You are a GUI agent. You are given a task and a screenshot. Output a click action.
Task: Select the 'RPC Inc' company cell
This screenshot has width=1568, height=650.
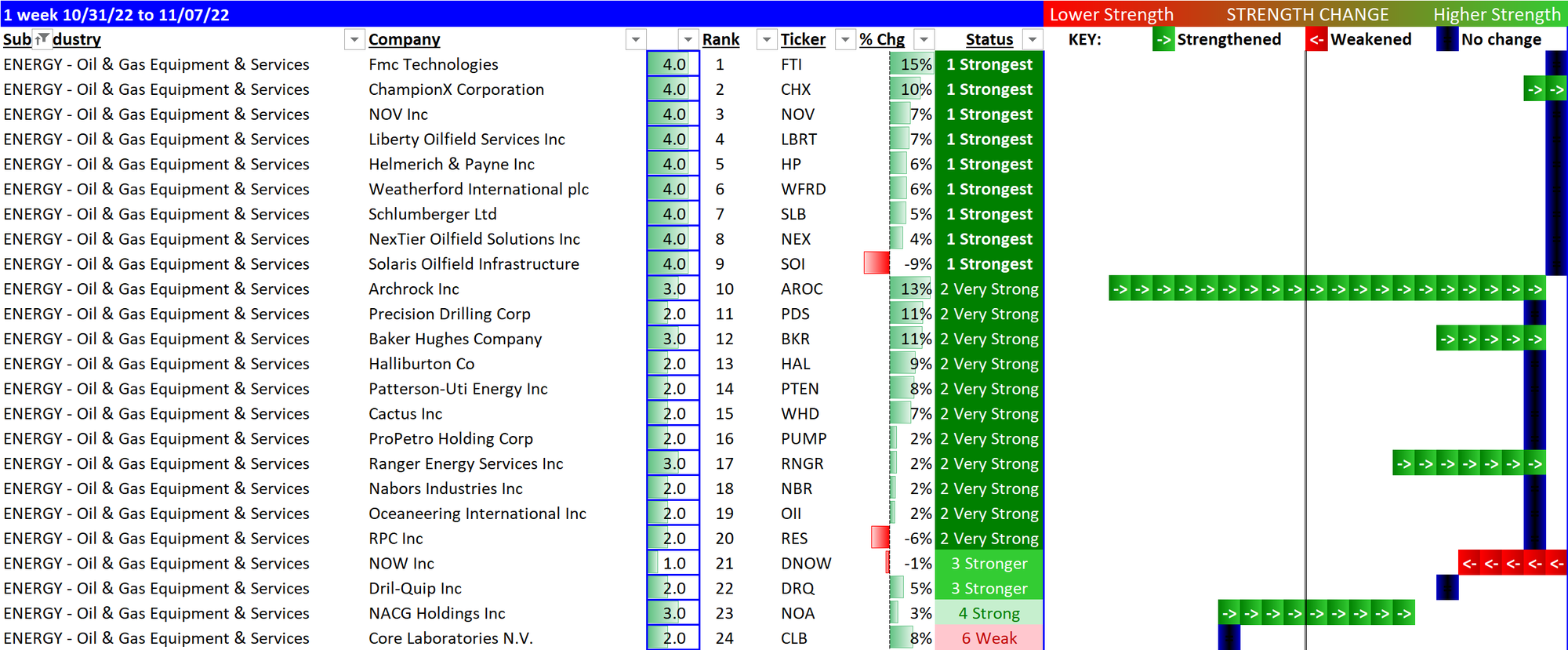coord(396,539)
